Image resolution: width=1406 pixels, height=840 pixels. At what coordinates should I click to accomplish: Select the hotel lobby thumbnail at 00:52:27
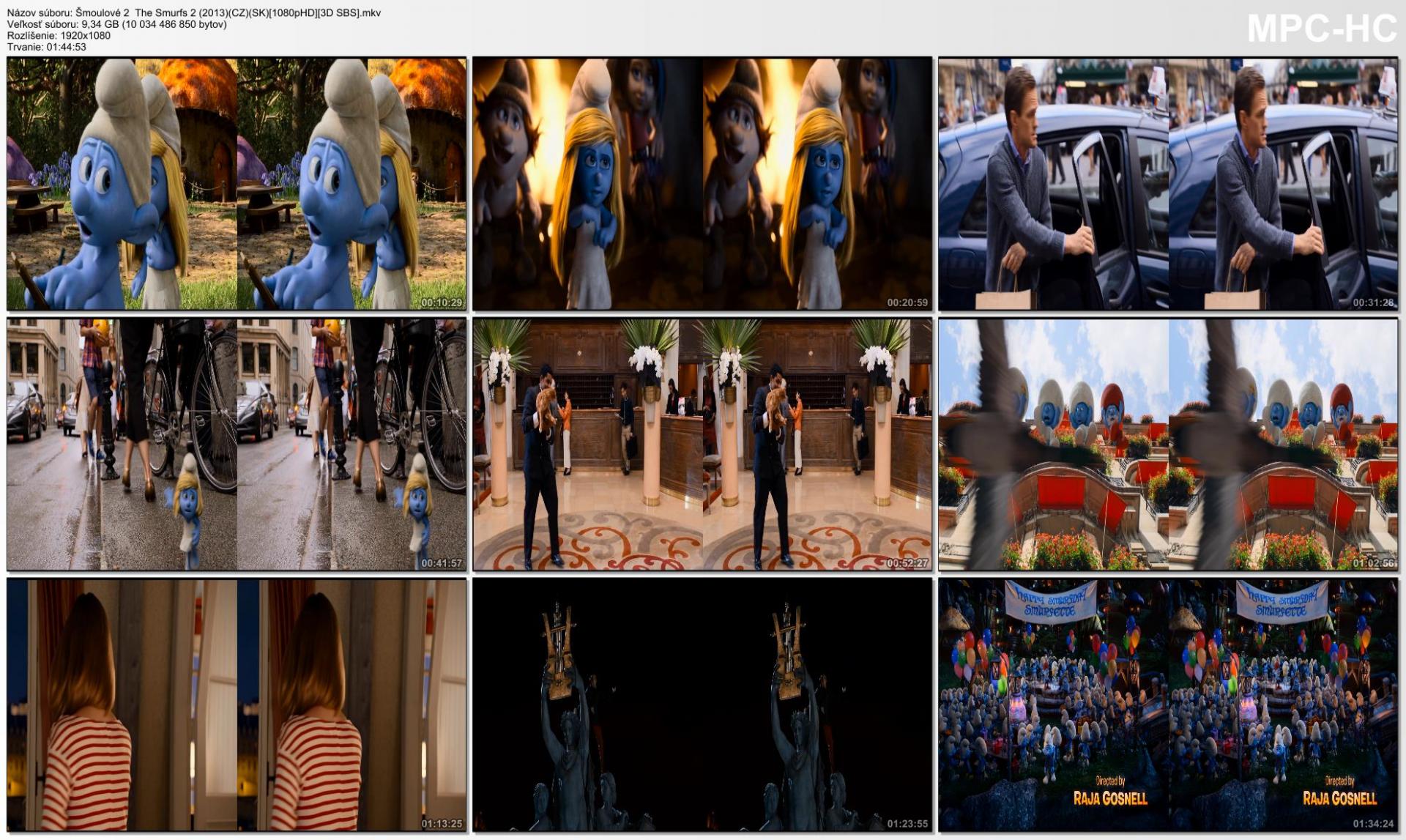pyautogui.click(x=702, y=444)
